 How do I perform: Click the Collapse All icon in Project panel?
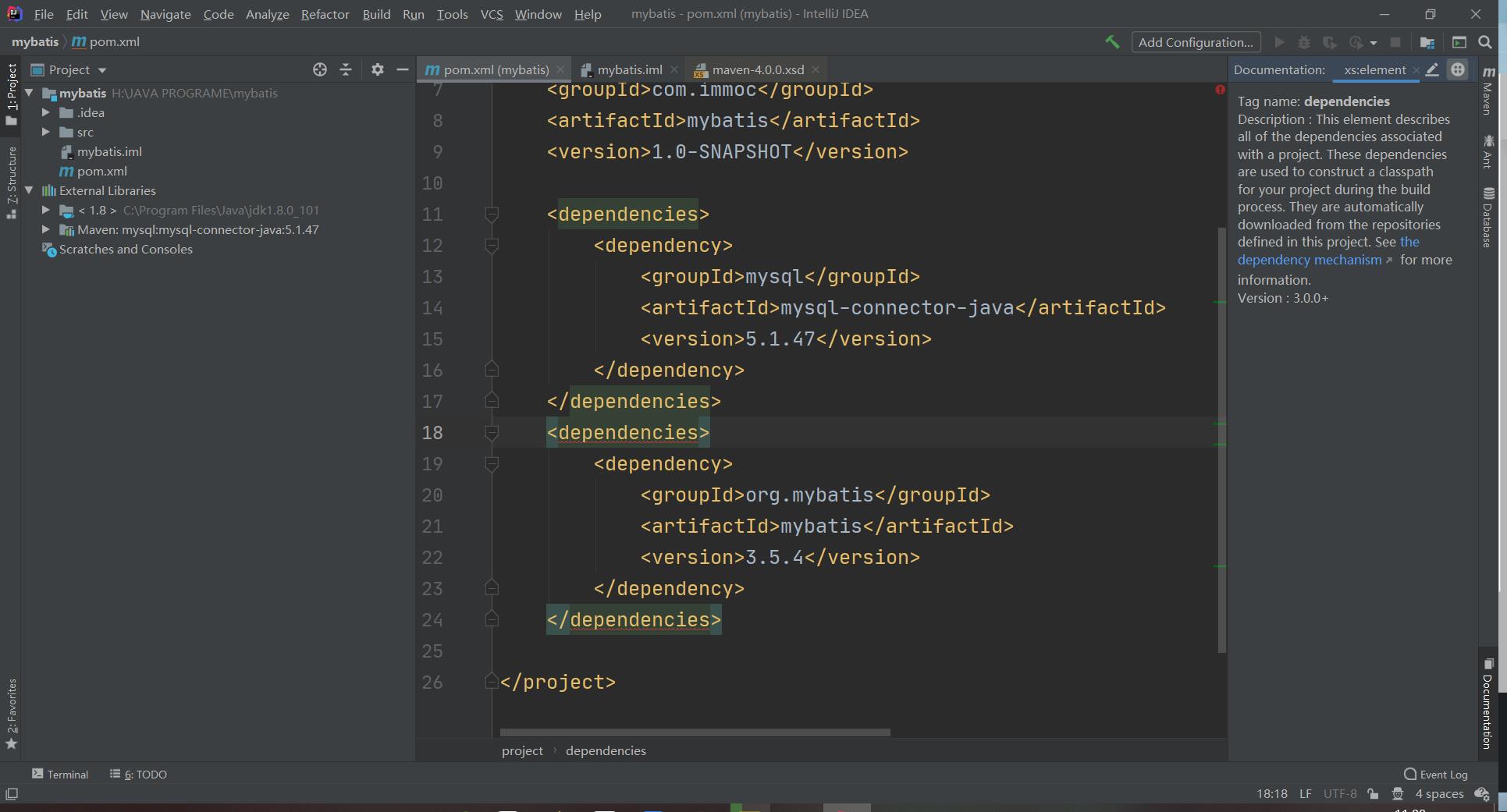(346, 69)
